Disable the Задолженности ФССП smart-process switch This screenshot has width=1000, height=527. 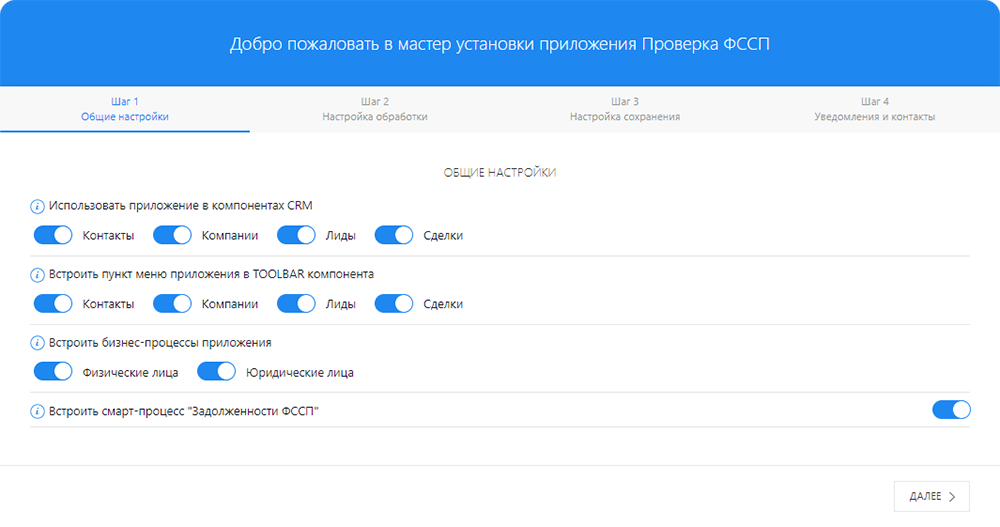point(951,410)
